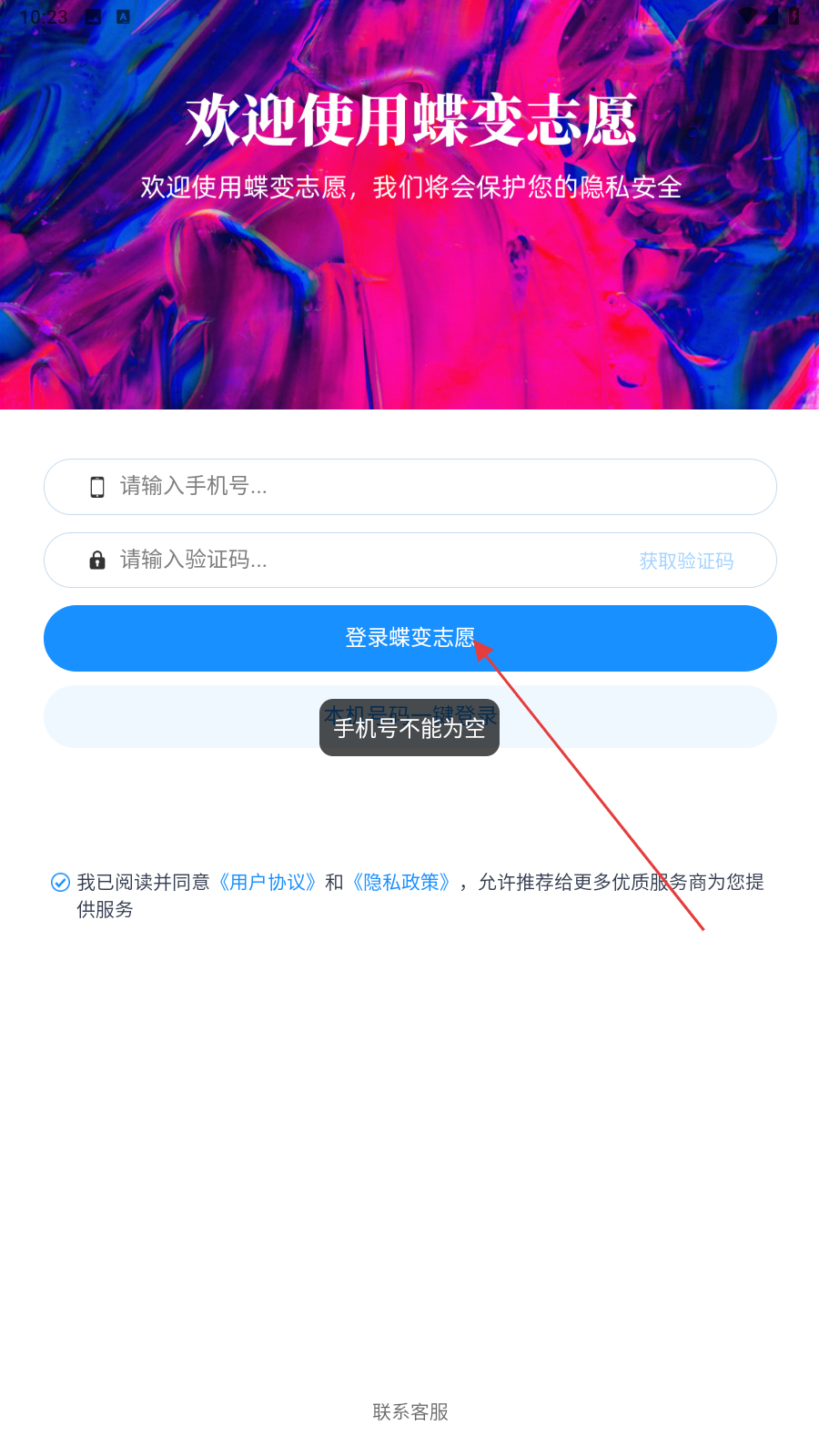Open the 《用户协议》 user agreement link
The width and height of the screenshot is (819, 1456).
pyautogui.click(x=268, y=882)
